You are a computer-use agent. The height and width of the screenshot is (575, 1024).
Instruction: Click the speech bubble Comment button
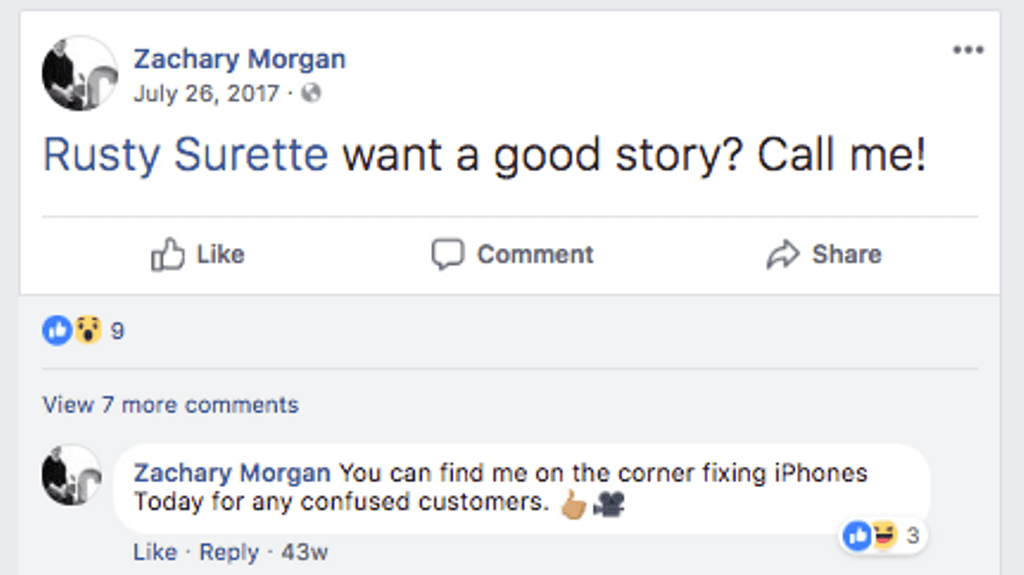pyautogui.click(x=512, y=255)
